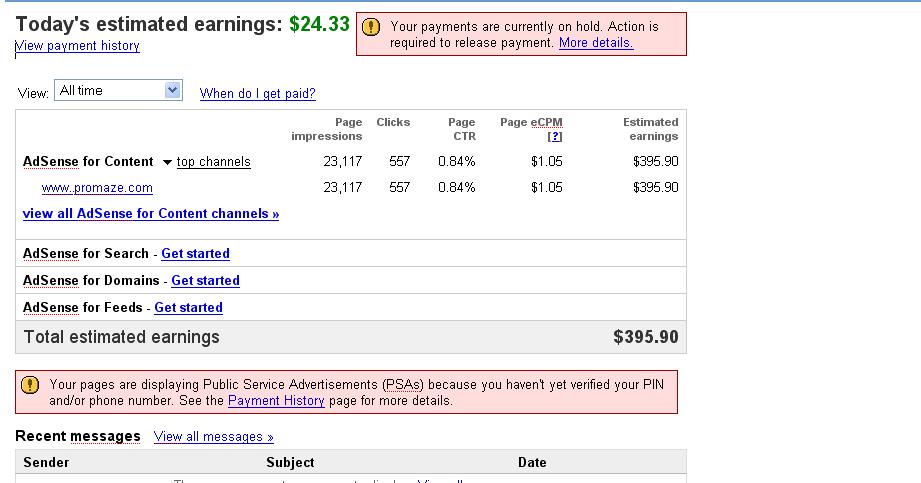The image size is (921, 483).
Task: Open Payment History page from the PSA notice
Action: 276,401
